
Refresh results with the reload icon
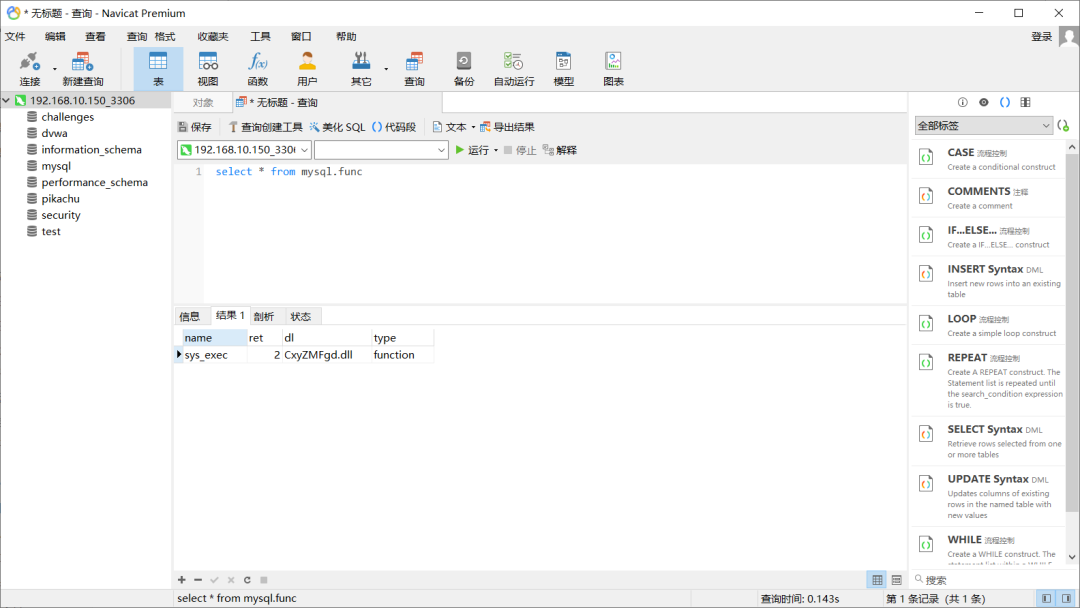pos(247,580)
